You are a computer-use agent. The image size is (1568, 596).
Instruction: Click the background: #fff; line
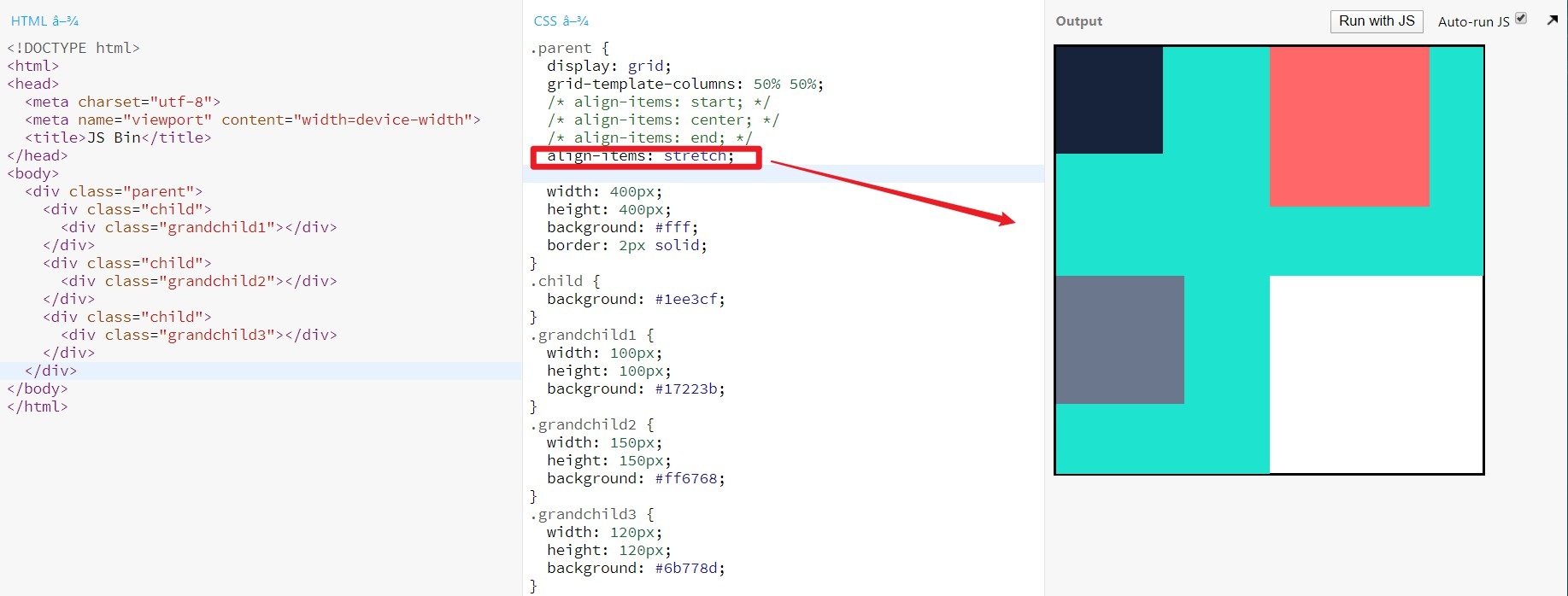coord(623,227)
